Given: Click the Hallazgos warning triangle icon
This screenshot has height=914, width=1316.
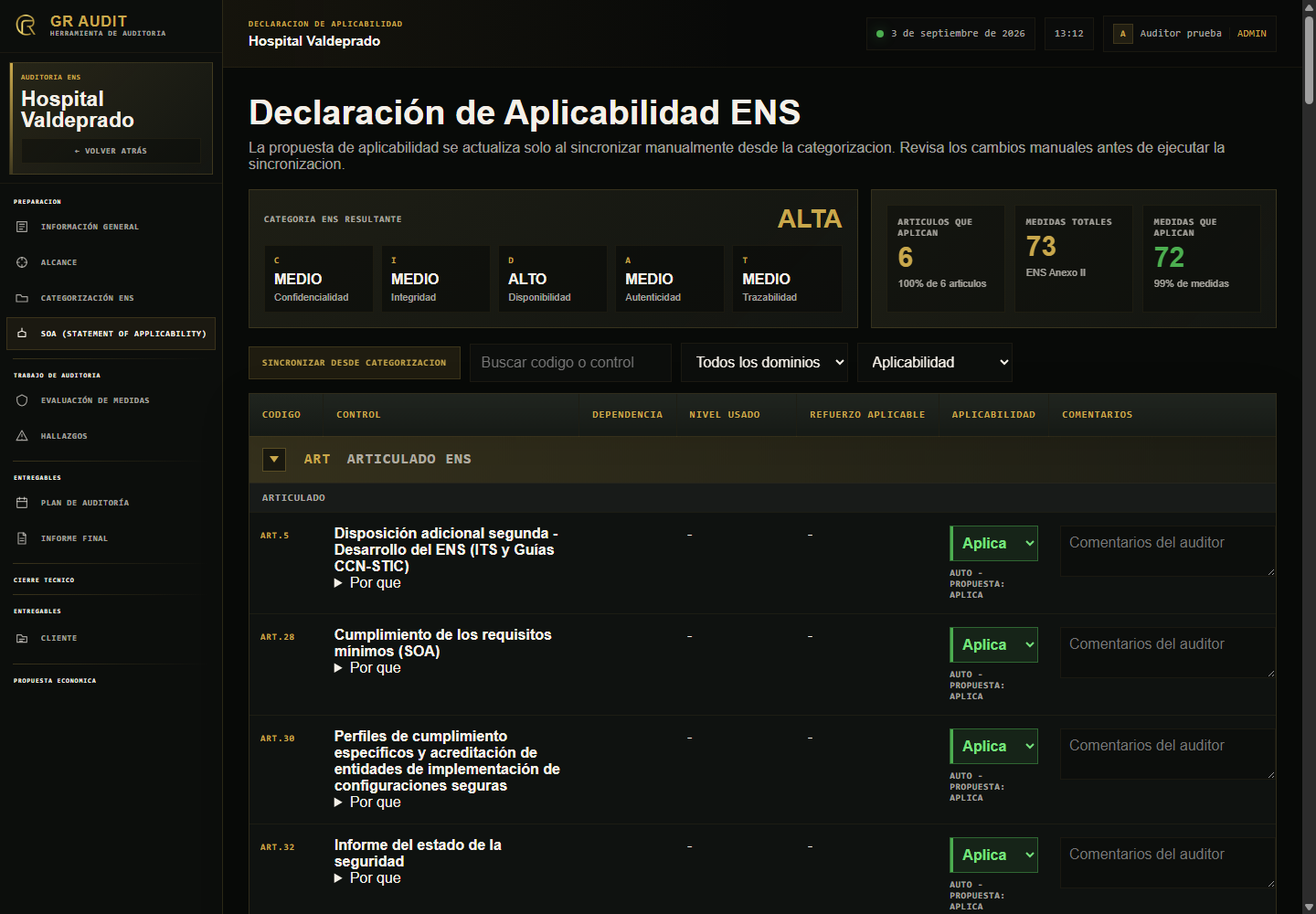Looking at the screenshot, I should click(22, 436).
